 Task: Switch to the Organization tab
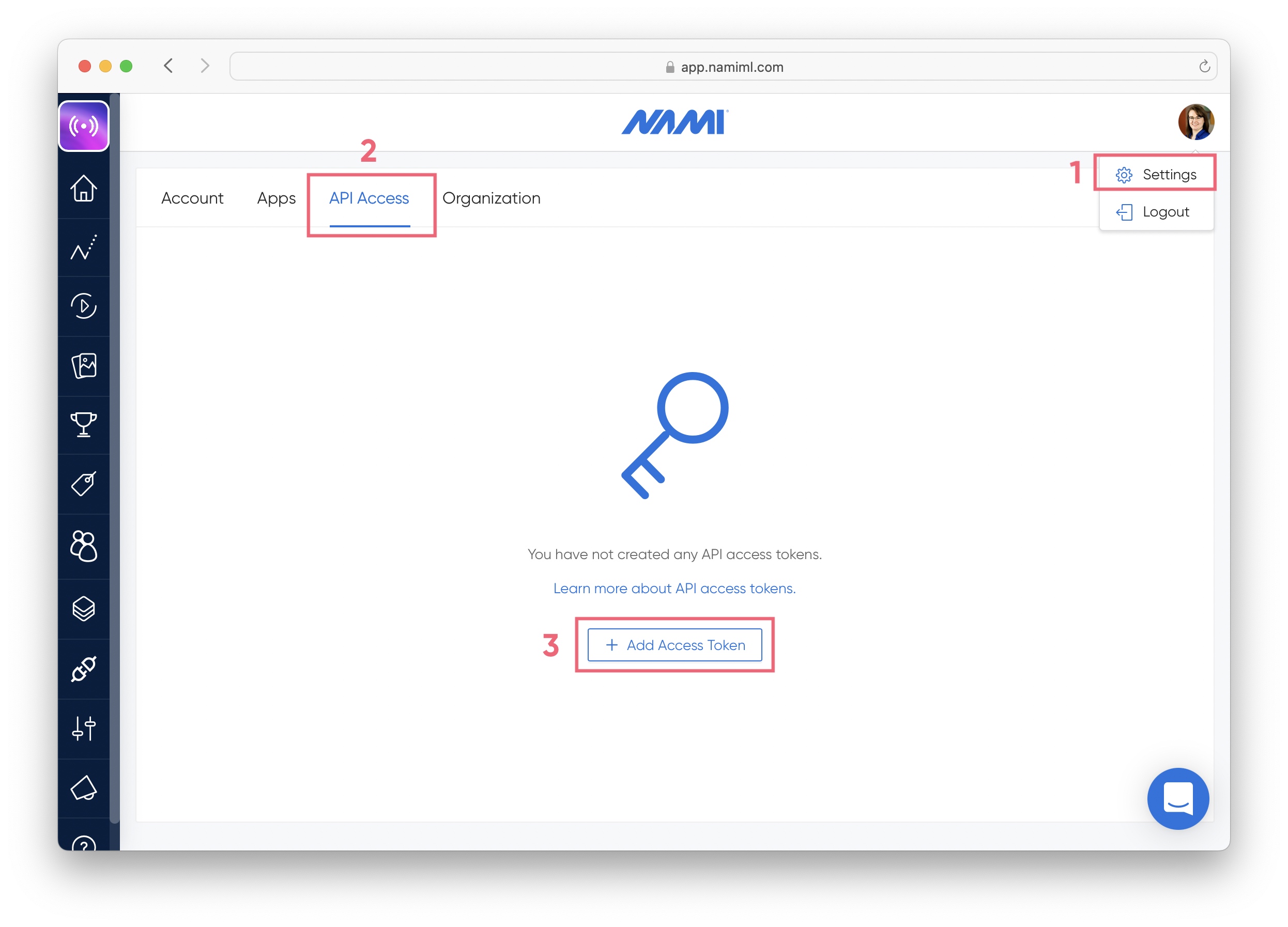(491, 198)
